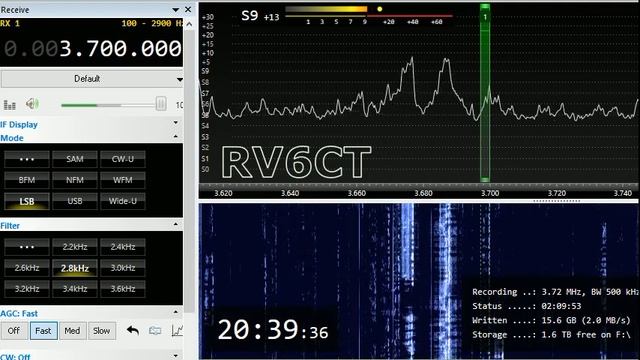Set AGC to Med
640x360 pixels.
(72, 331)
